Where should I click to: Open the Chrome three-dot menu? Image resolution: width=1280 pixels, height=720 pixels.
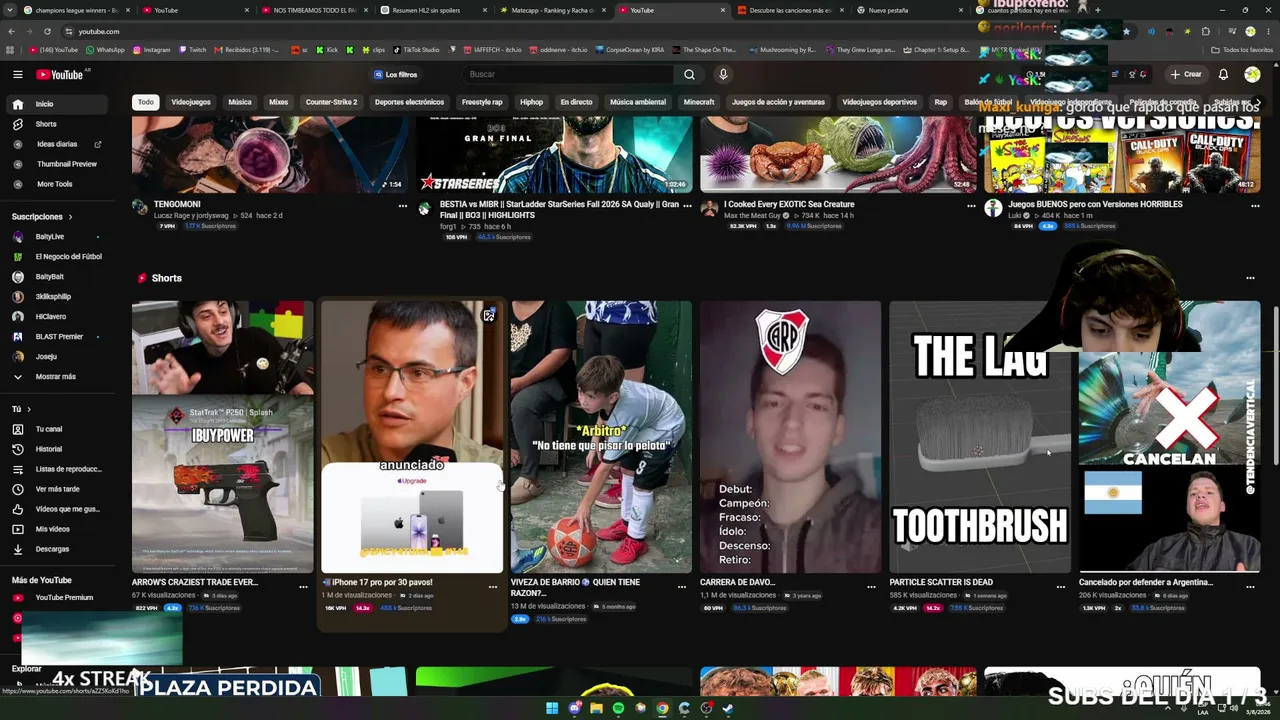pos(1268,31)
